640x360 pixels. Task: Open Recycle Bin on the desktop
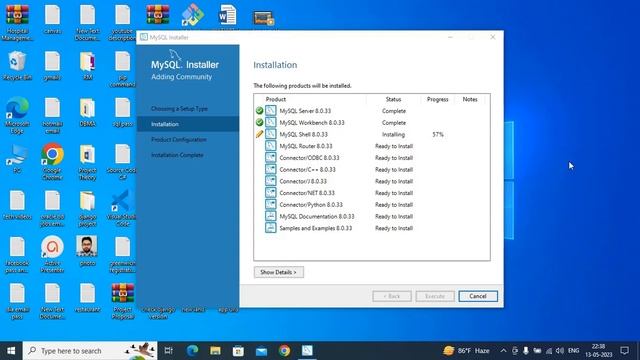[17, 66]
